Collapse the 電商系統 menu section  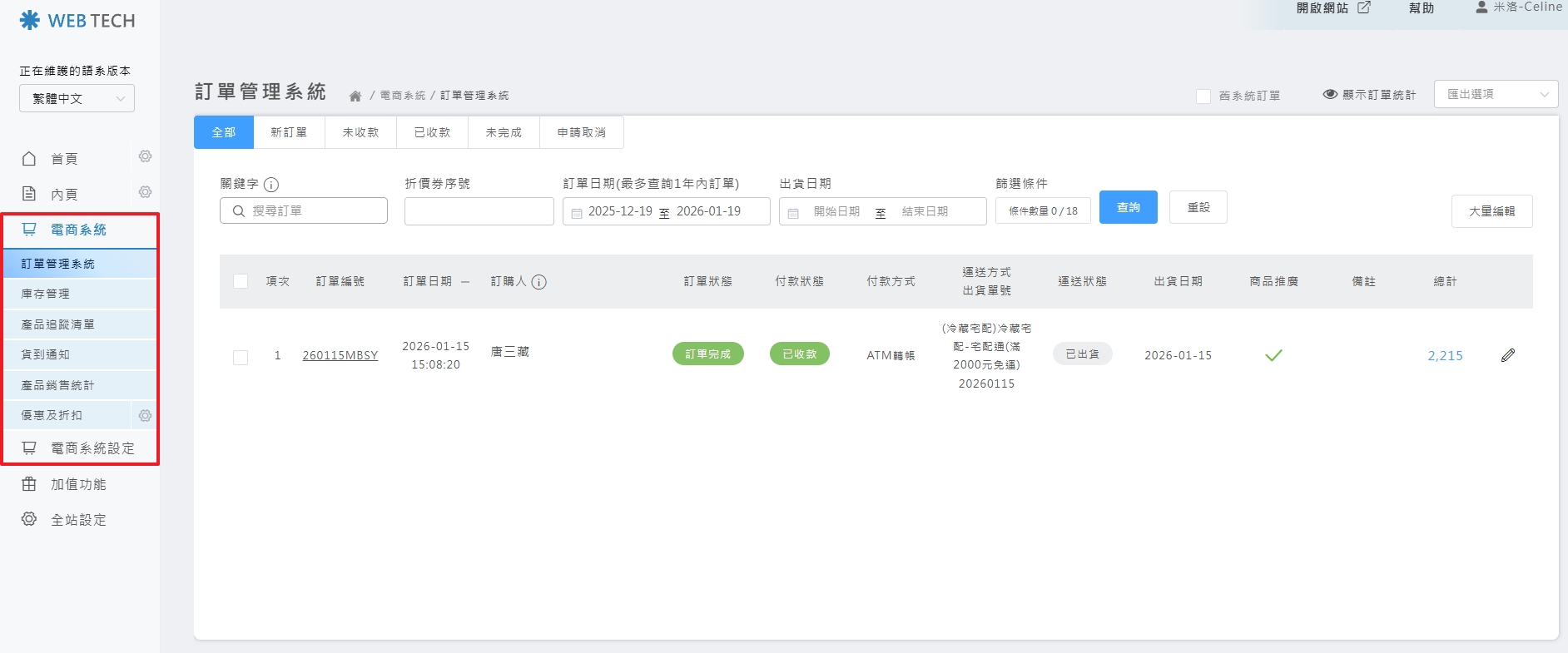coord(80,230)
